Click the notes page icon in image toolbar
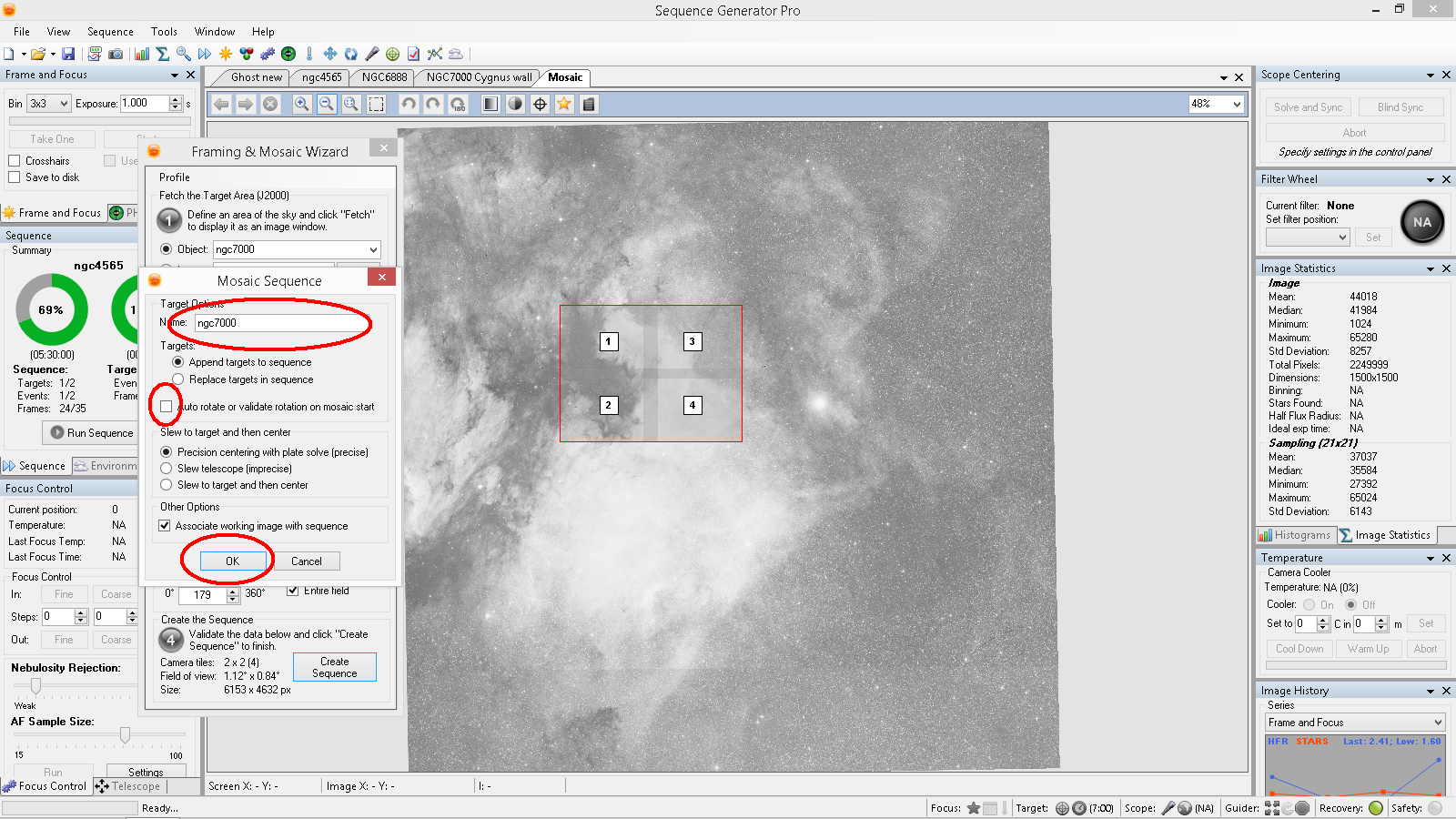The height and width of the screenshot is (819, 1456). point(589,104)
